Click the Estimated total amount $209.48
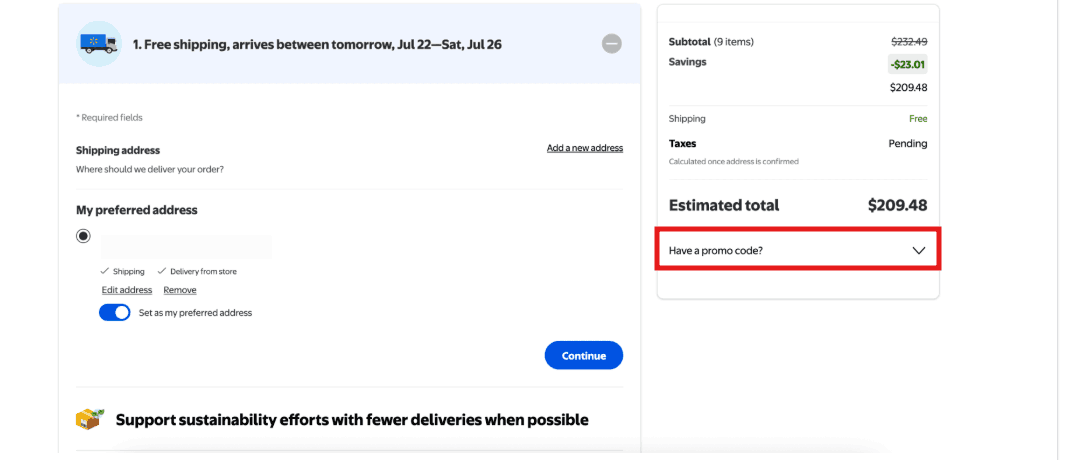This screenshot has width=1092, height=460. tap(897, 205)
